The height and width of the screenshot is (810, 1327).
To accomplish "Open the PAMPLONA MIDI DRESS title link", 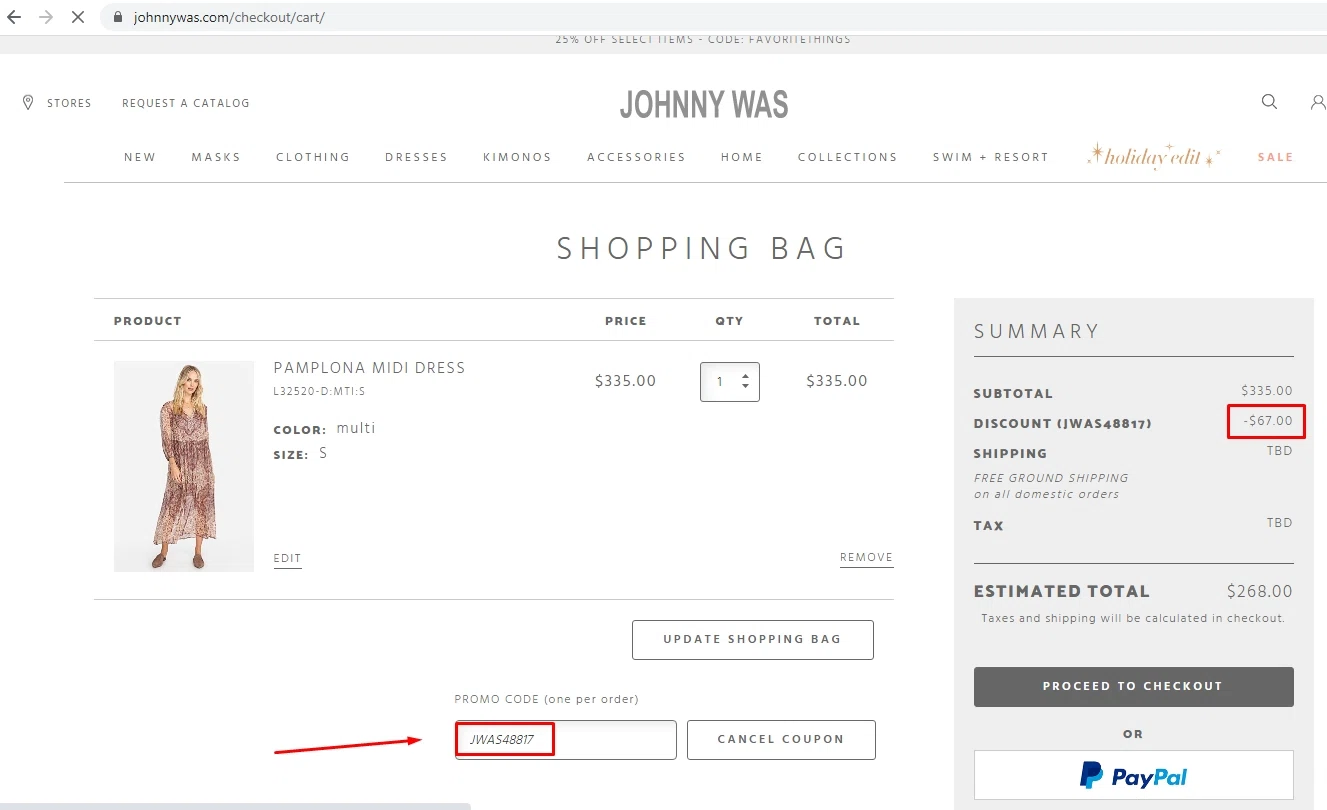I will click(x=369, y=368).
